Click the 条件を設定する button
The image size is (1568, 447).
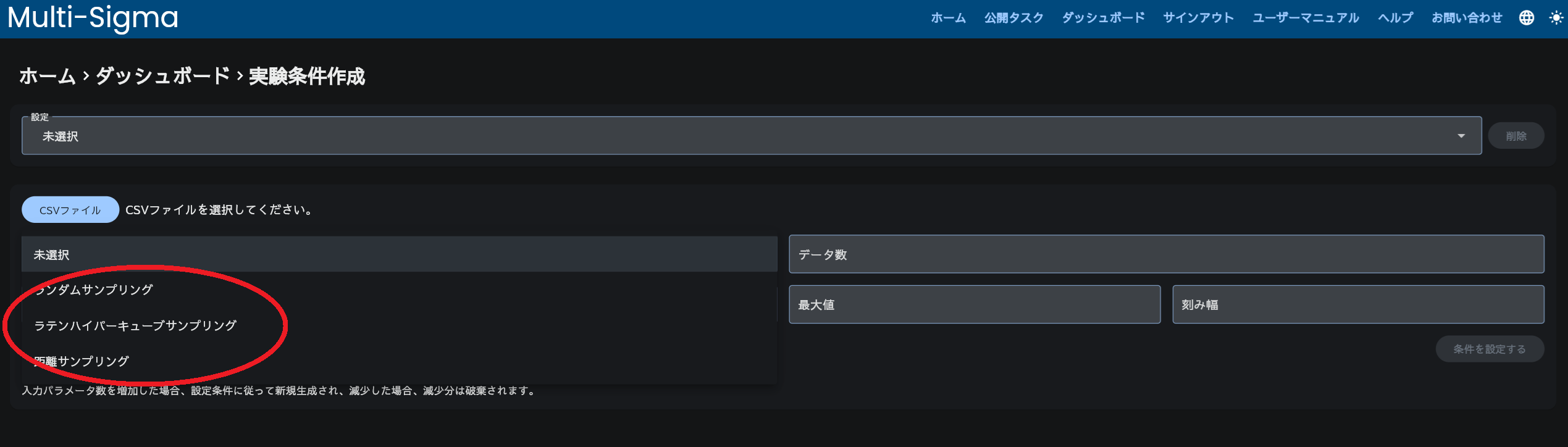[x=1489, y=349]
